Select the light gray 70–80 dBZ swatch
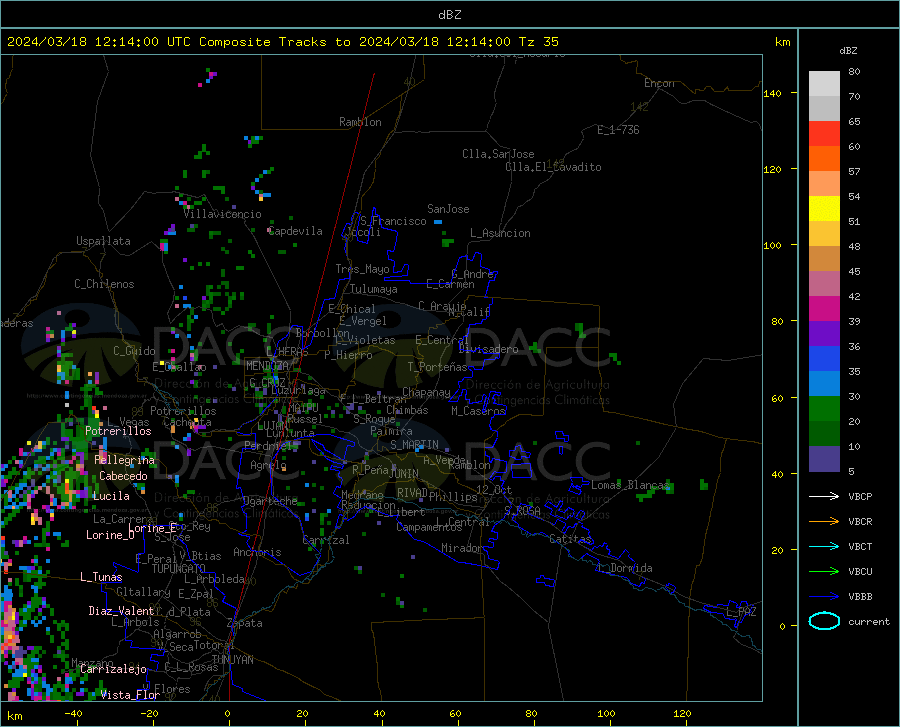The image size is (900, 727). tap(824, 84)
